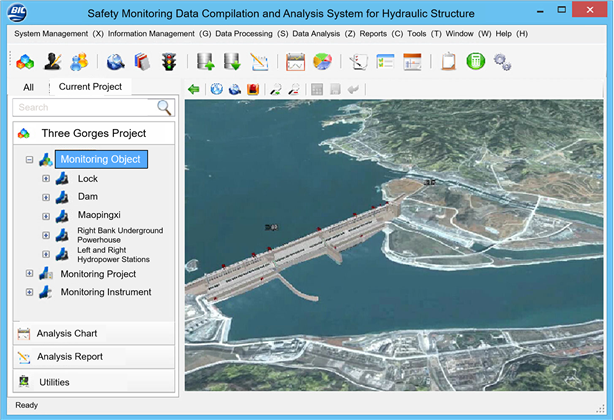Select the Maopingxi tree item
Image resolution: width=614 pixels, height=420 pixels.
99,215
